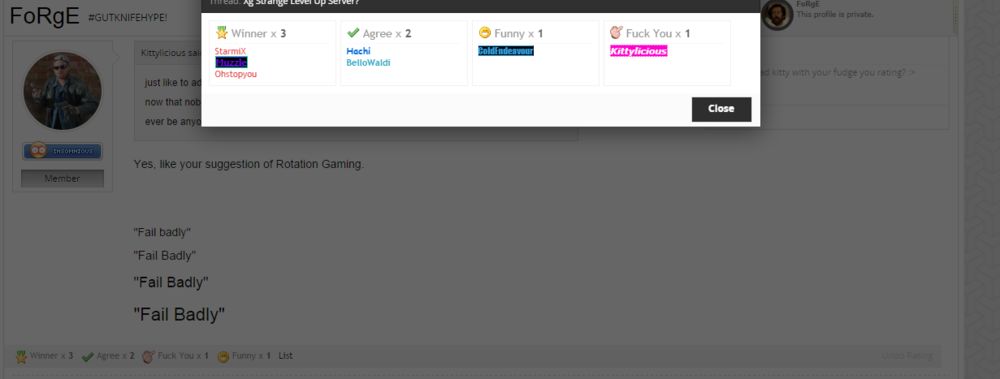Screen dimensions: 1000x379
Task: Click the Member rank banner
Action: click(62, 179)
